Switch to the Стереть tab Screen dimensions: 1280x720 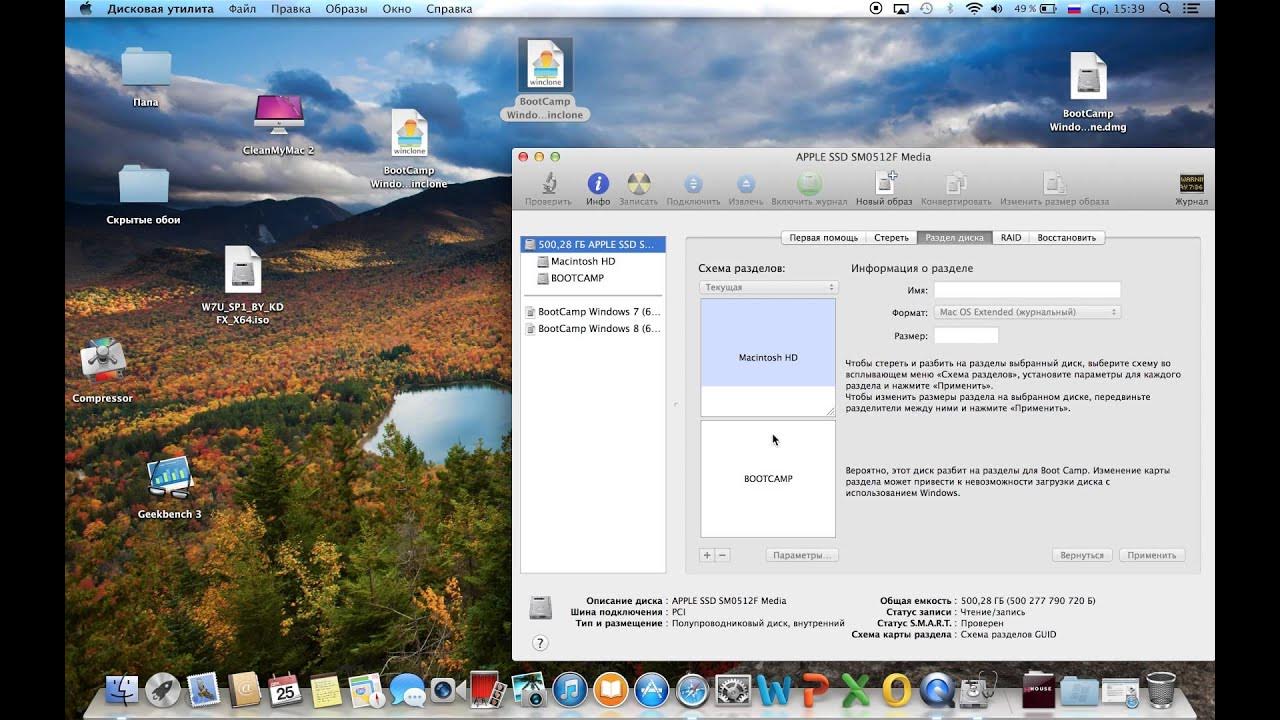pos(891,238)
